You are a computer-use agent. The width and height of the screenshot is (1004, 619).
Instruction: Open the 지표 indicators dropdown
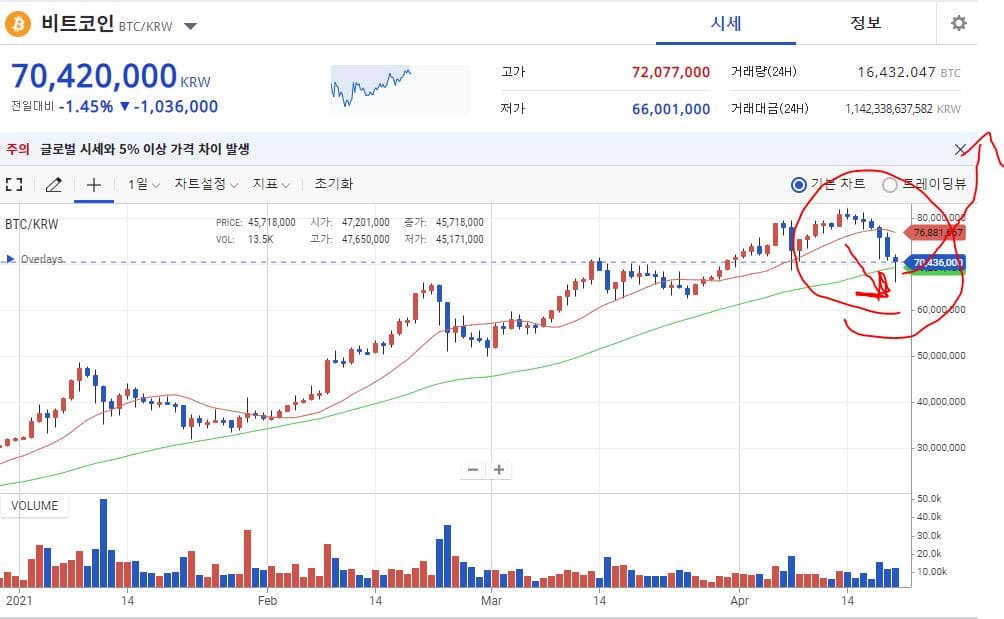[x=271, y=184]
